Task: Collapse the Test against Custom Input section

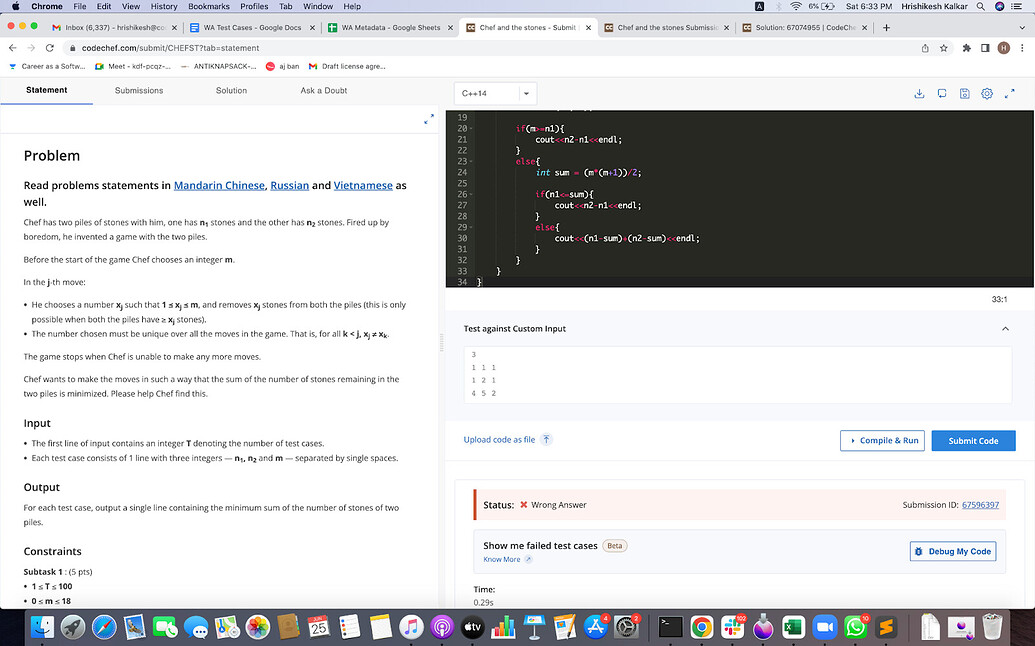Action: [1005, 328]
